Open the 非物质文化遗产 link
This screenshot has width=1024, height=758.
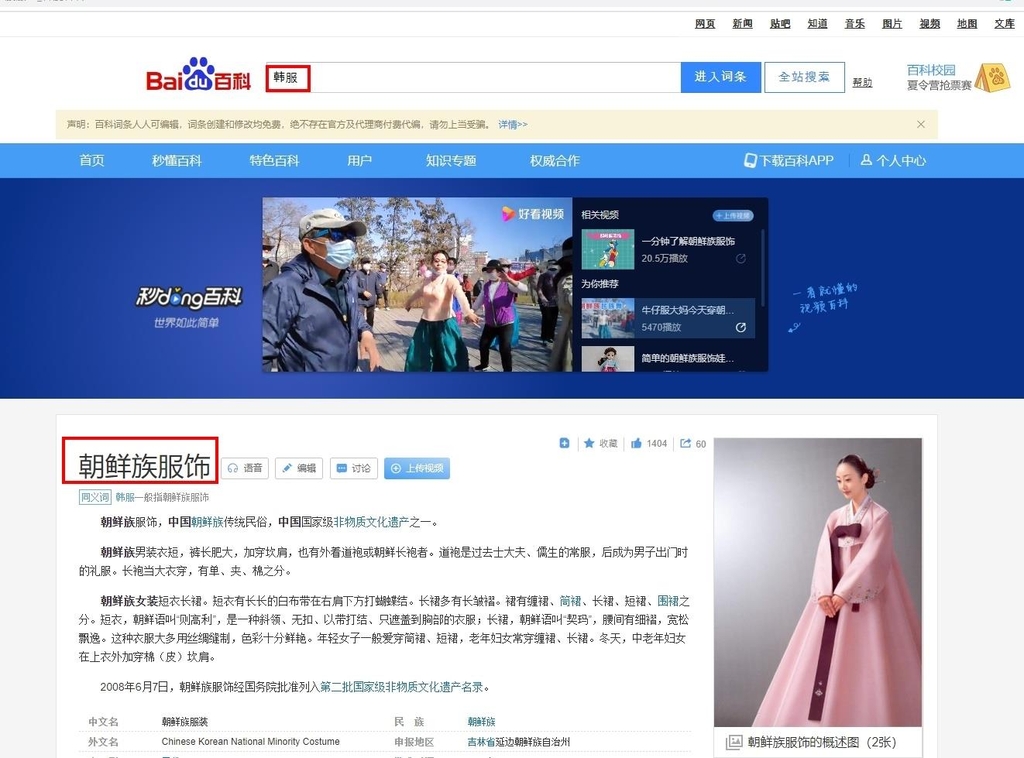(371, 522)
